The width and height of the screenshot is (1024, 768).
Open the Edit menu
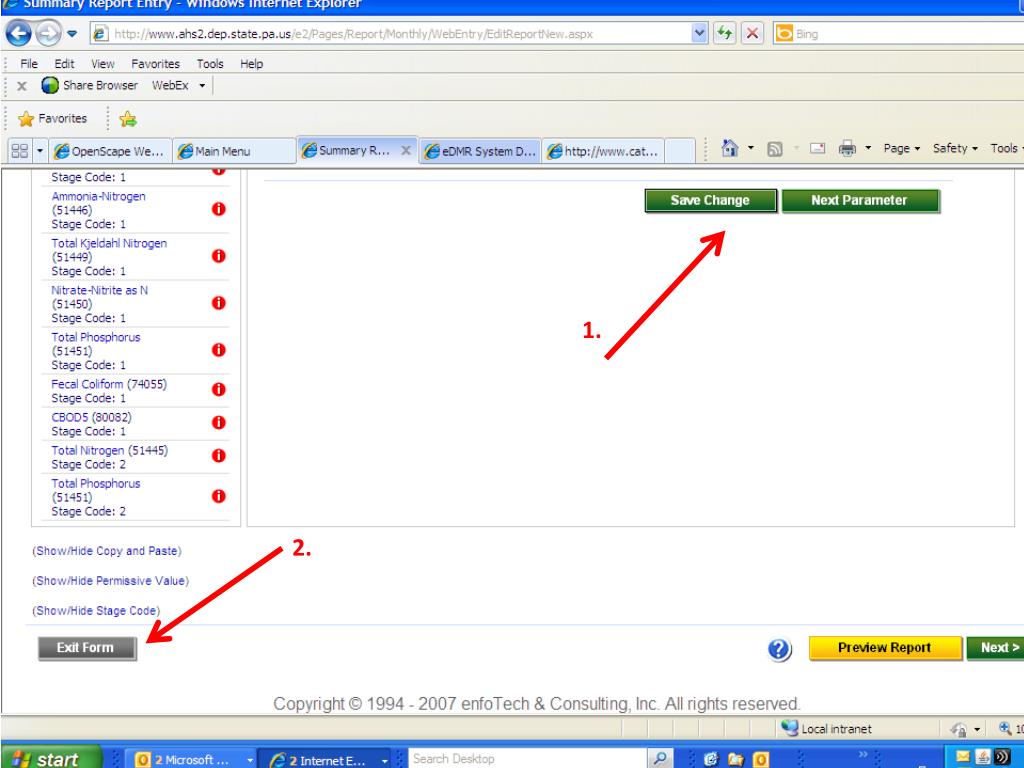[64, 63]
